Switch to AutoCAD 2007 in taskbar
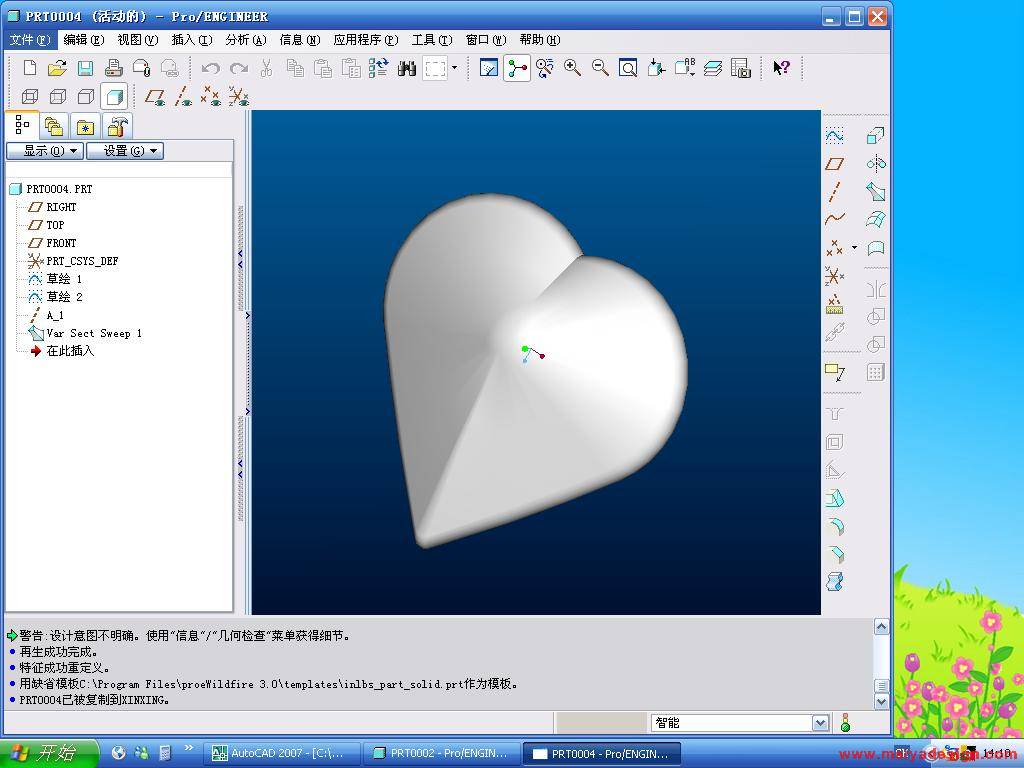1024x768 pixels. 281,753
